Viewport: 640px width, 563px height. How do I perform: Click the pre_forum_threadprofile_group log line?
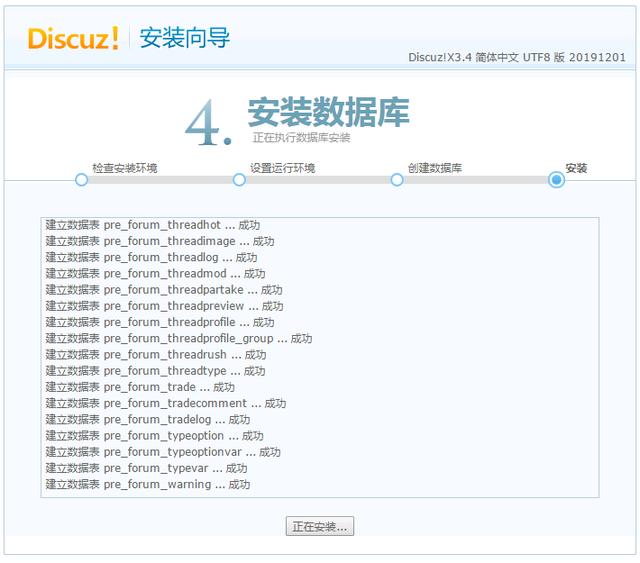(179, 338)
